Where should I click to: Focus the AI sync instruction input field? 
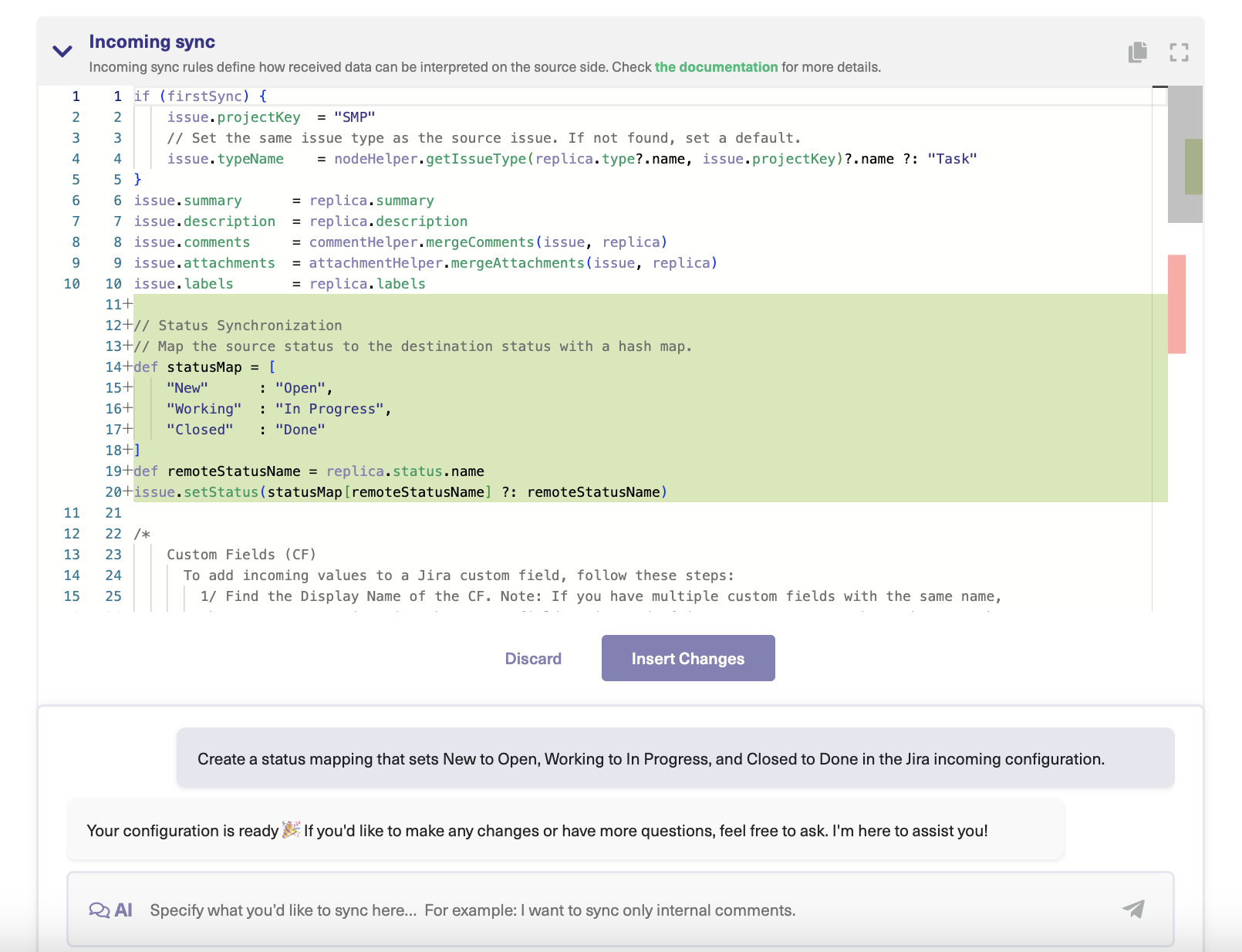(x=540, y=910)
